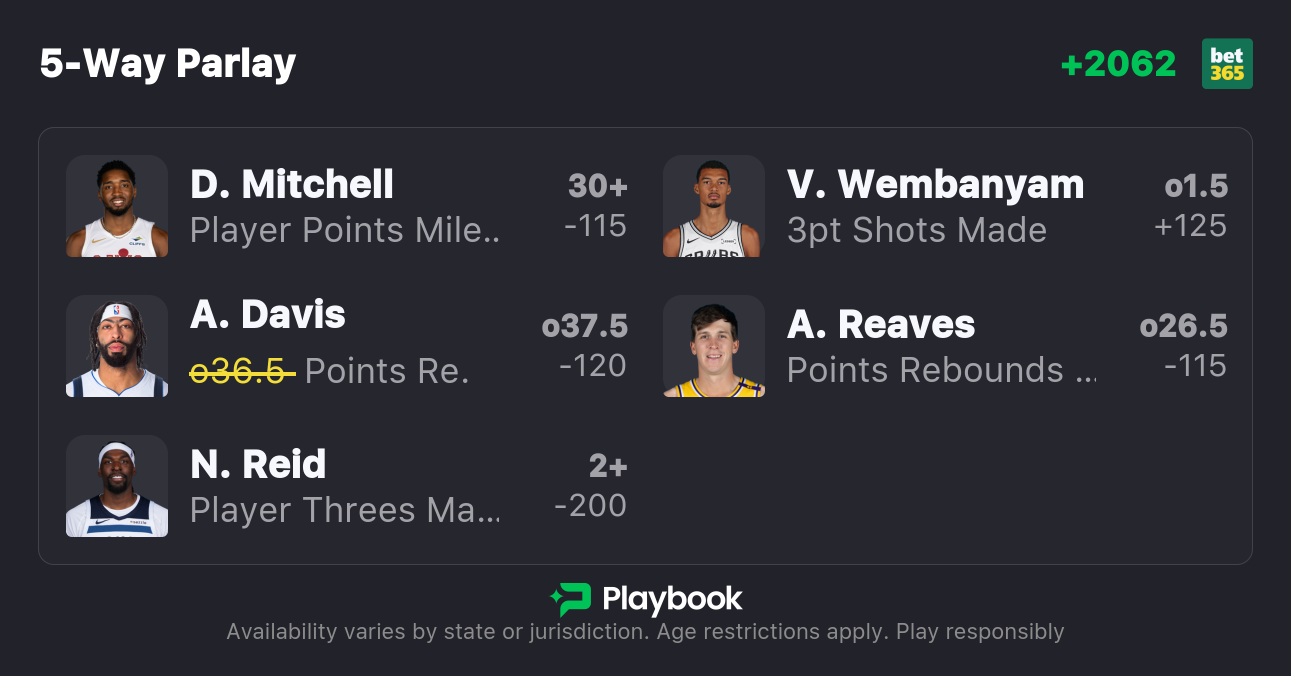Image resolution: width=1291 pixels, height=676 pixels.
Task: Click N. Reid's -200 odds
Action: click(590, 506)
